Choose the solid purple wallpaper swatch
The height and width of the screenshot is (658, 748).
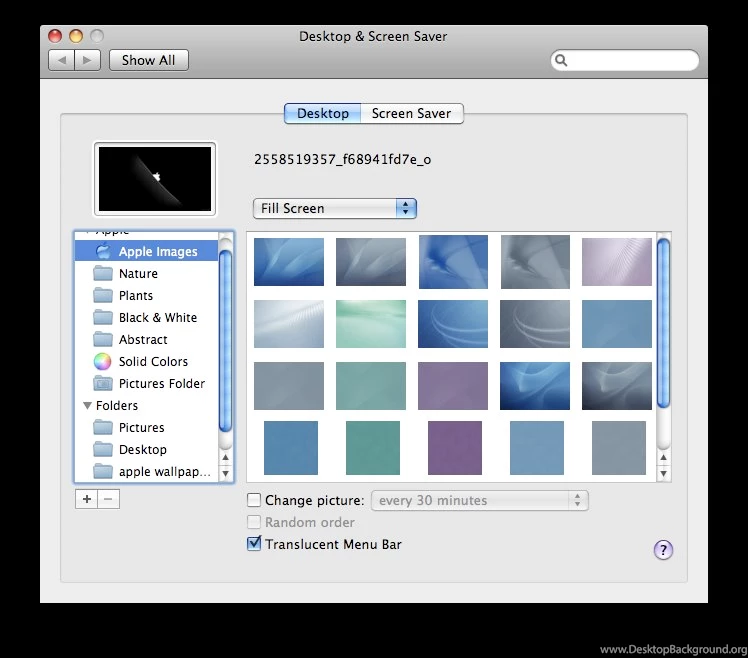454,447
